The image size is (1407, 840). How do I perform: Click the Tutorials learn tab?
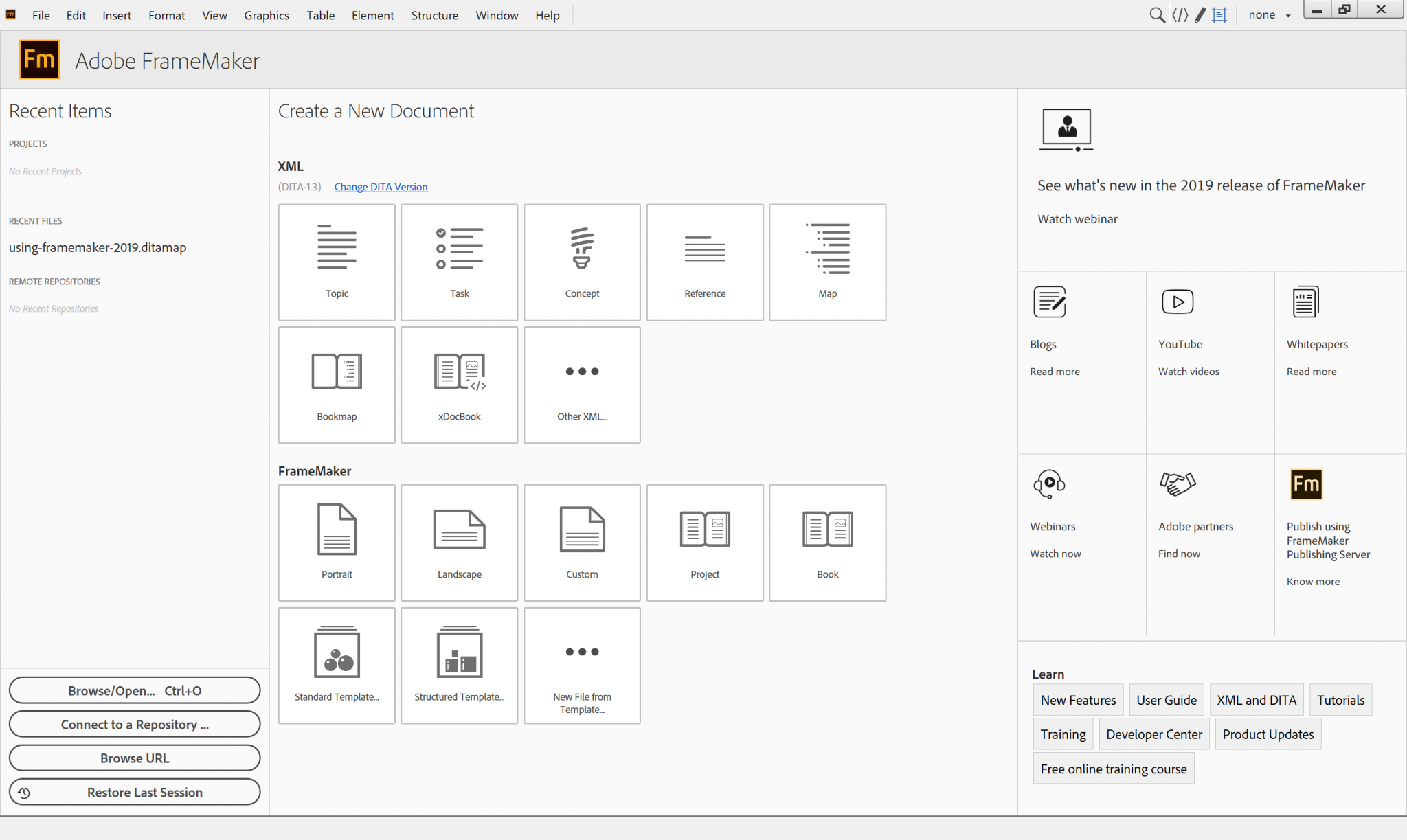click(x=1341, y=700)
